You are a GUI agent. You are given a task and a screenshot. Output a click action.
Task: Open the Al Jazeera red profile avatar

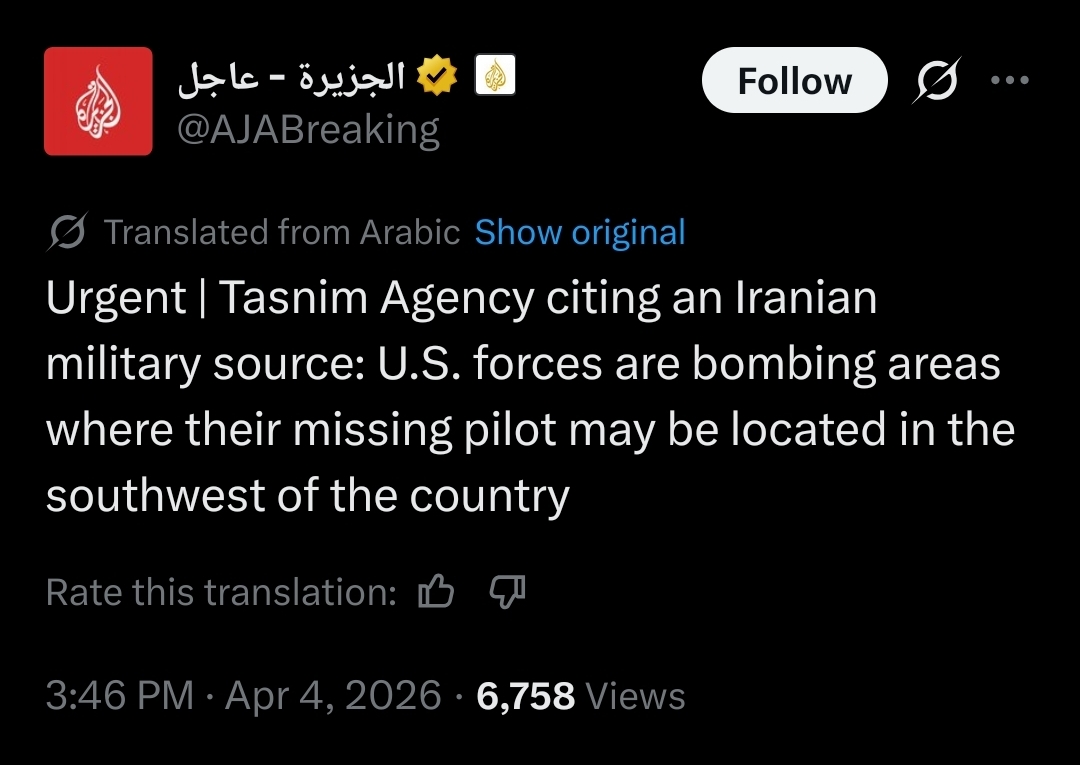pyautogui.click(x=98, y=101)
